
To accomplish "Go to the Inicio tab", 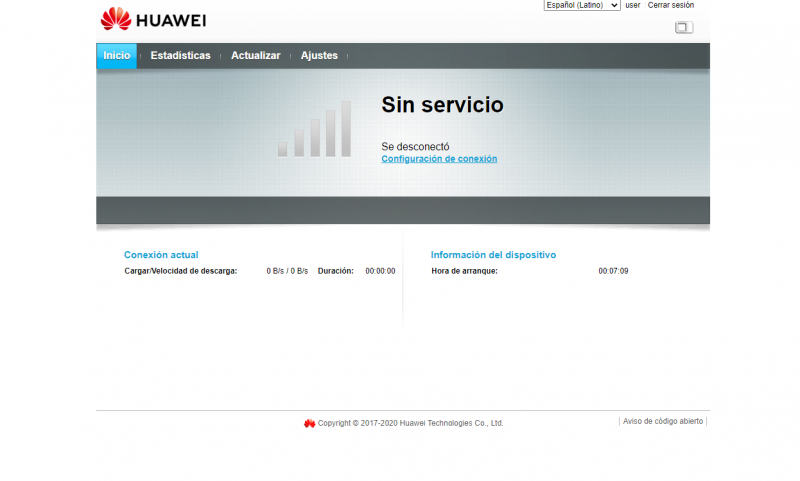I will pyautogui.click(x=116, y=56).
